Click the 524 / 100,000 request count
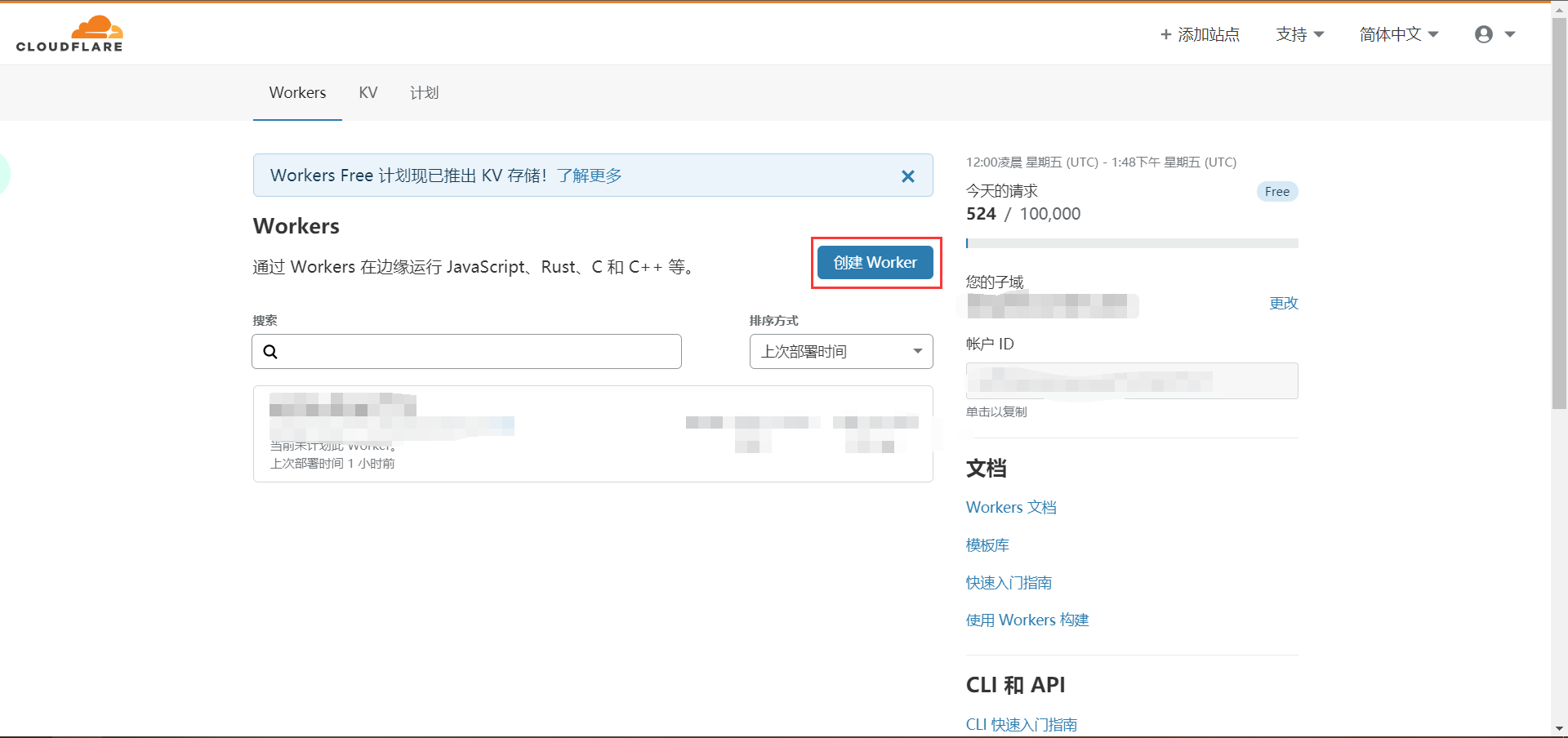Image resolution: width=1568 pixels, height=738 pixels. (x=1023, y=214)
